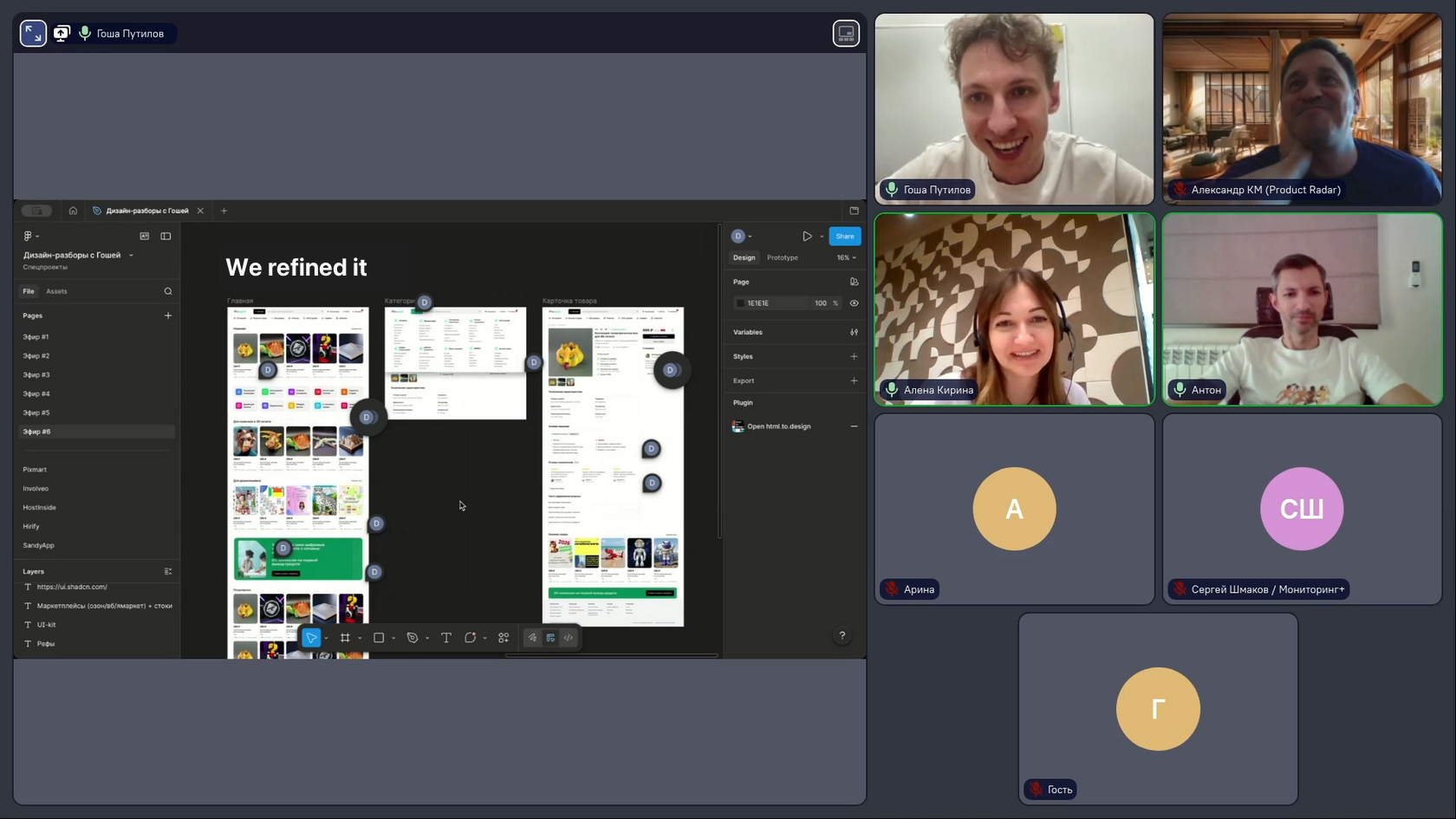The image size is (1456, 819).
Task: Toggle sidebar panel layout icon
Action: [x=166, y=236]
